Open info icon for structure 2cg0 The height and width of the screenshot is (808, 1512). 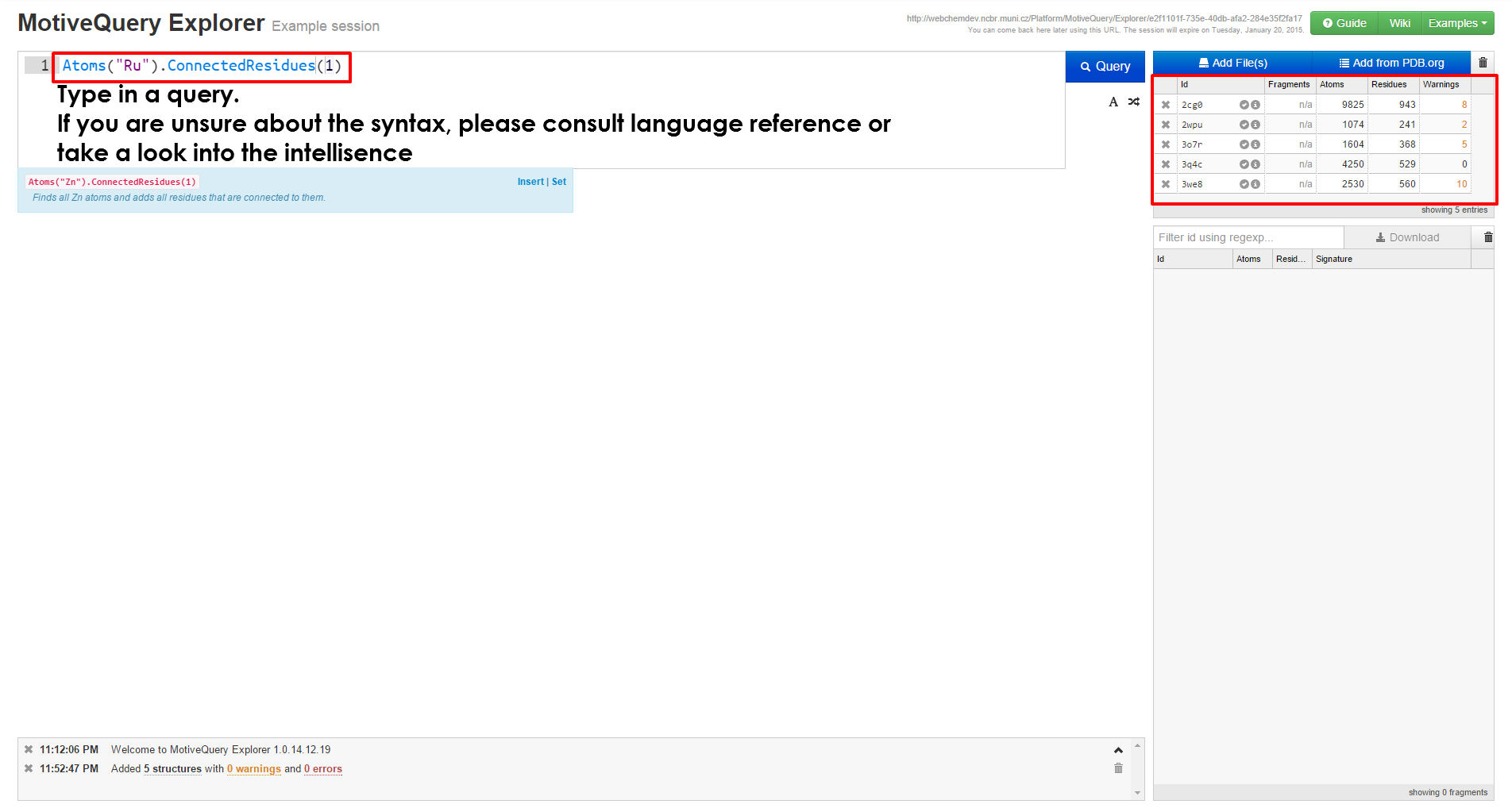pyautogui.click(x=1255, y=105)
